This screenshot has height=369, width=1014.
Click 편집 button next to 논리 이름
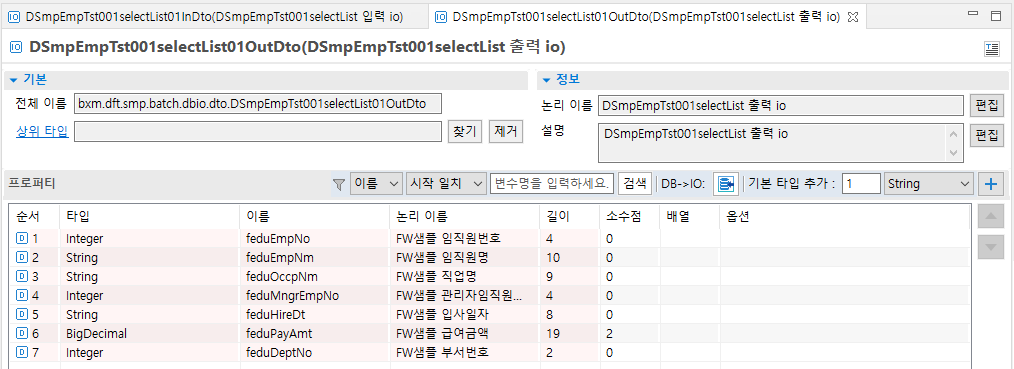(986, 105)
